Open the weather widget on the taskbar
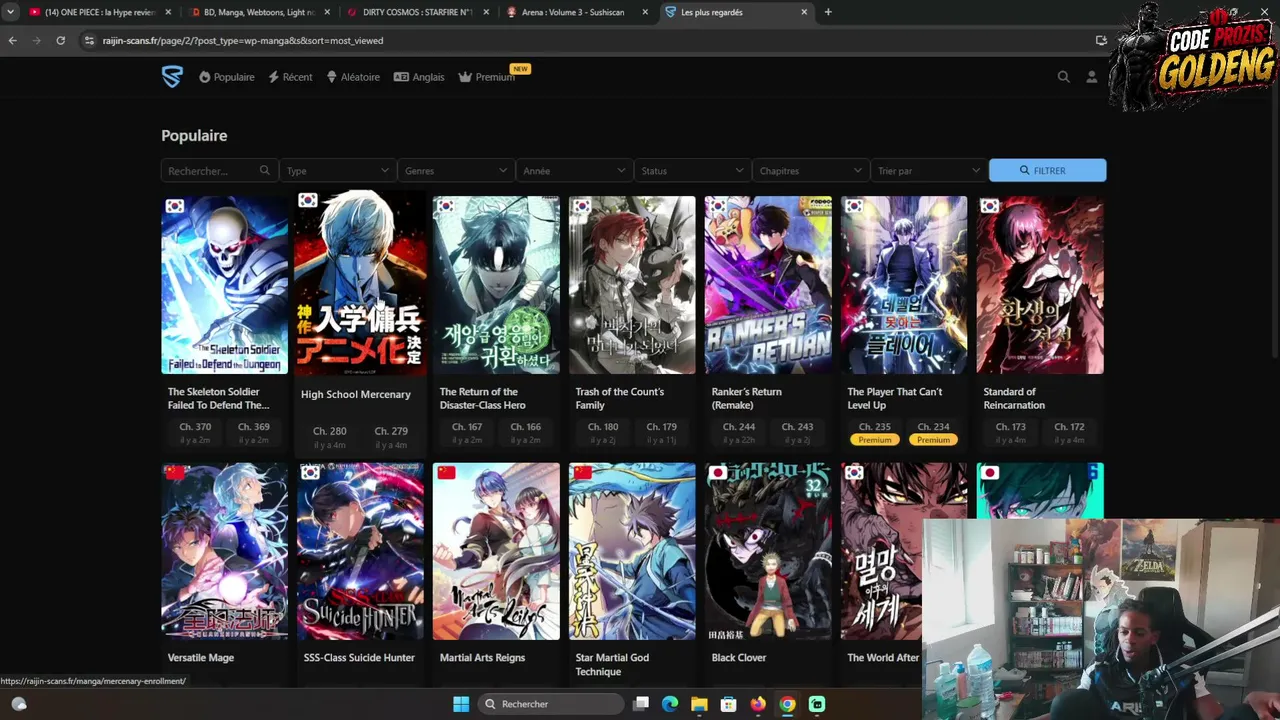Screen dimensions: 1280x720 pos(18,704)
